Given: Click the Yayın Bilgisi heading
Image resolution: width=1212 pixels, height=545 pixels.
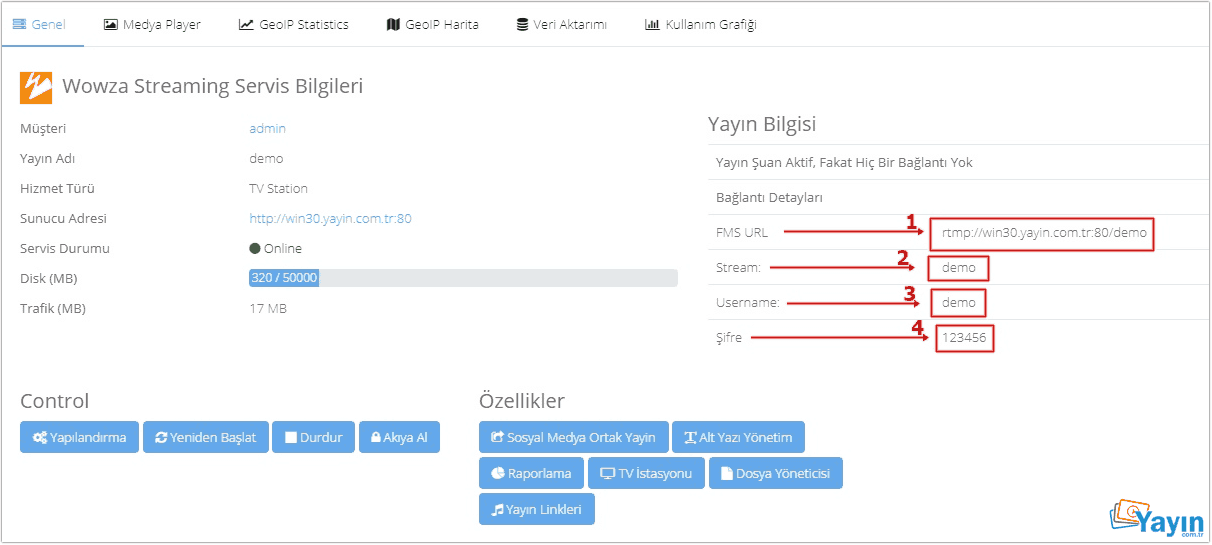Looking at the screenshot, I should click(762, 124).
